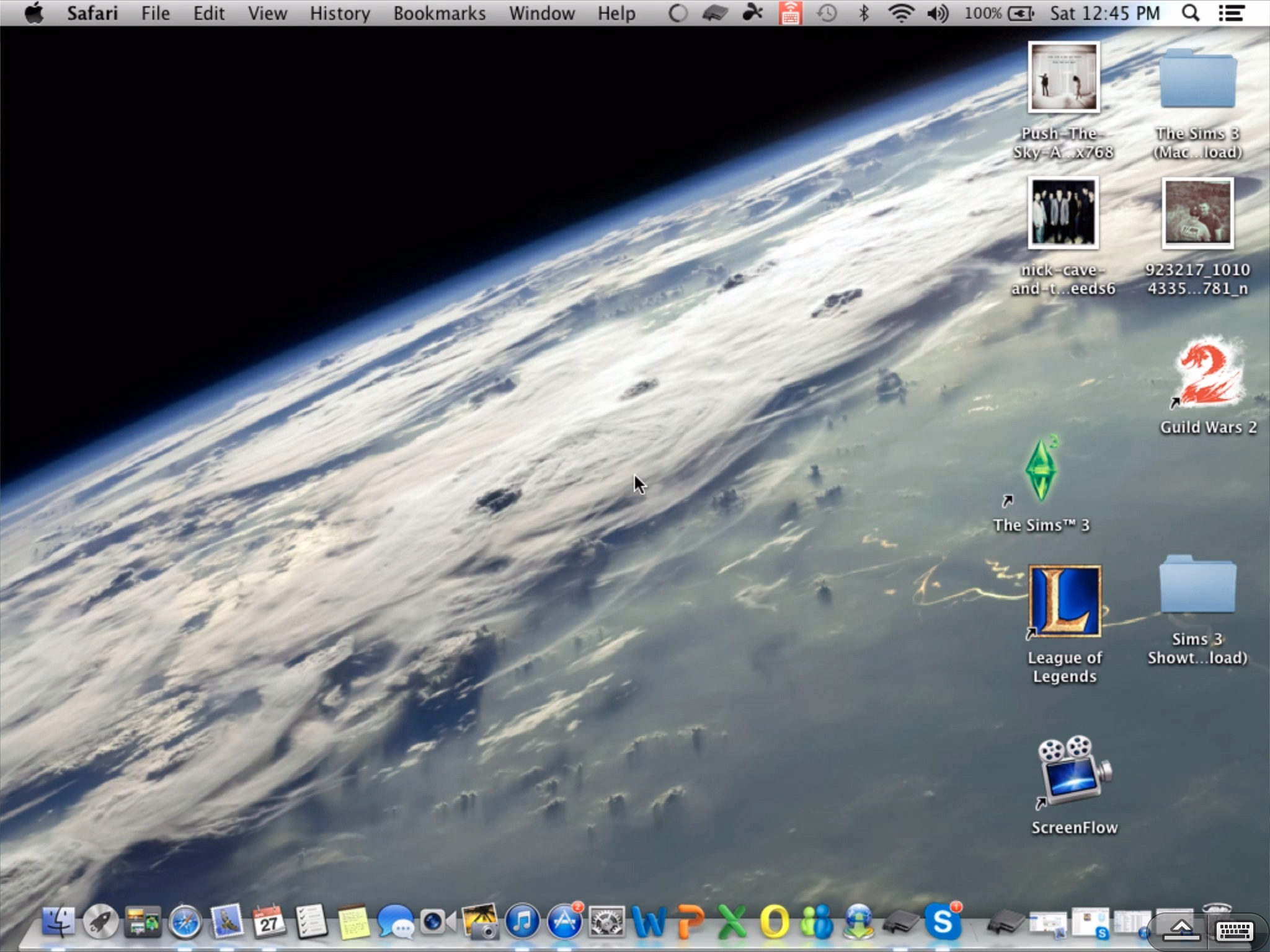
Task: Open the History menu
Action: tap(339, 13)
